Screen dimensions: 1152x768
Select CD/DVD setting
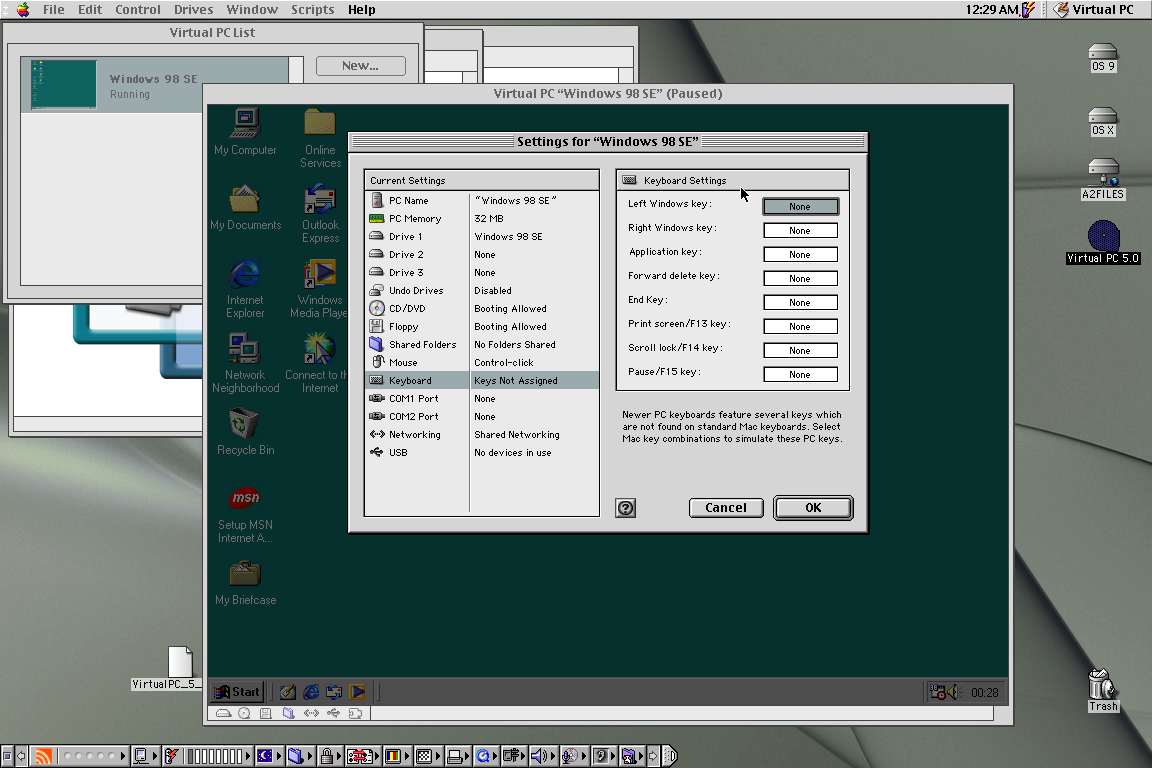tap(482, 309)
